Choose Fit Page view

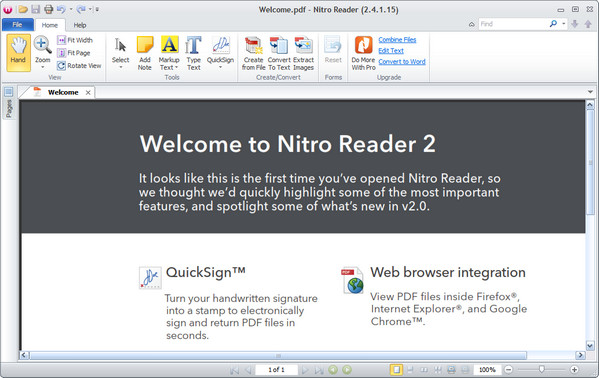pos(74,53)
